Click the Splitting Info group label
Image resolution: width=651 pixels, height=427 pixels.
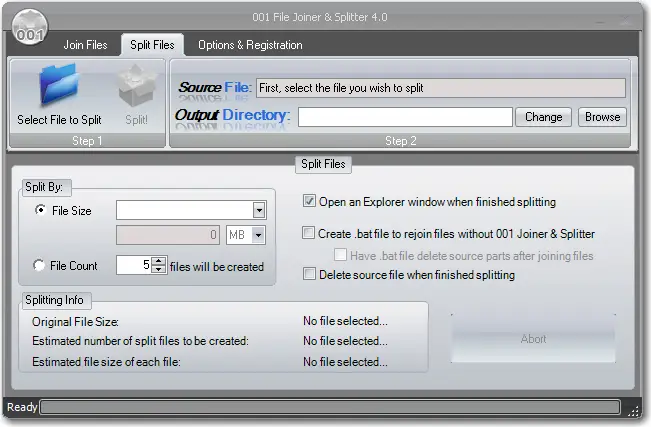point(54,300)
